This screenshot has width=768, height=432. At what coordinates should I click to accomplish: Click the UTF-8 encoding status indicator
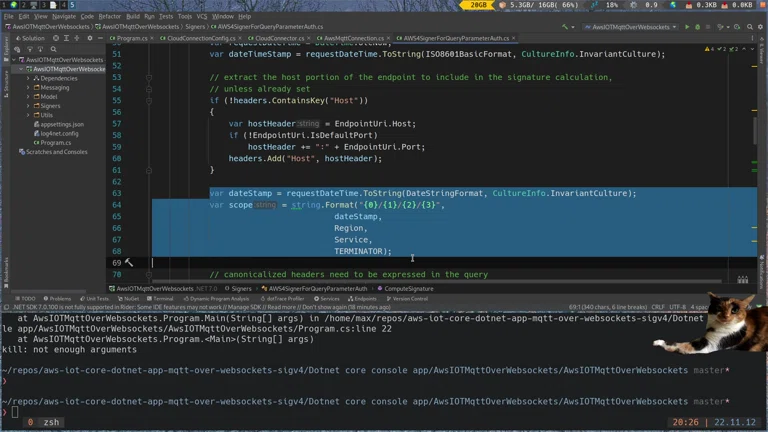click(x=677, y=307)
